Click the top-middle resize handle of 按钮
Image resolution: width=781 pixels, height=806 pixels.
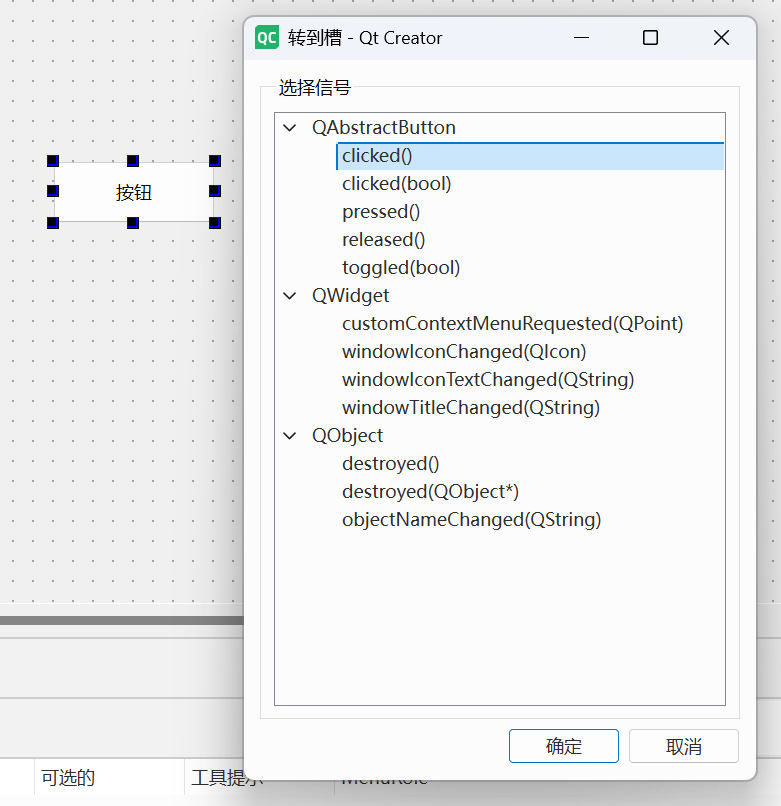133,161
